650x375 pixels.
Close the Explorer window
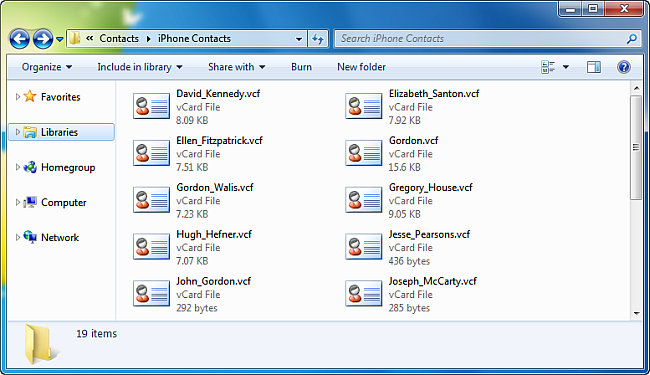click(x=624, y=10)
